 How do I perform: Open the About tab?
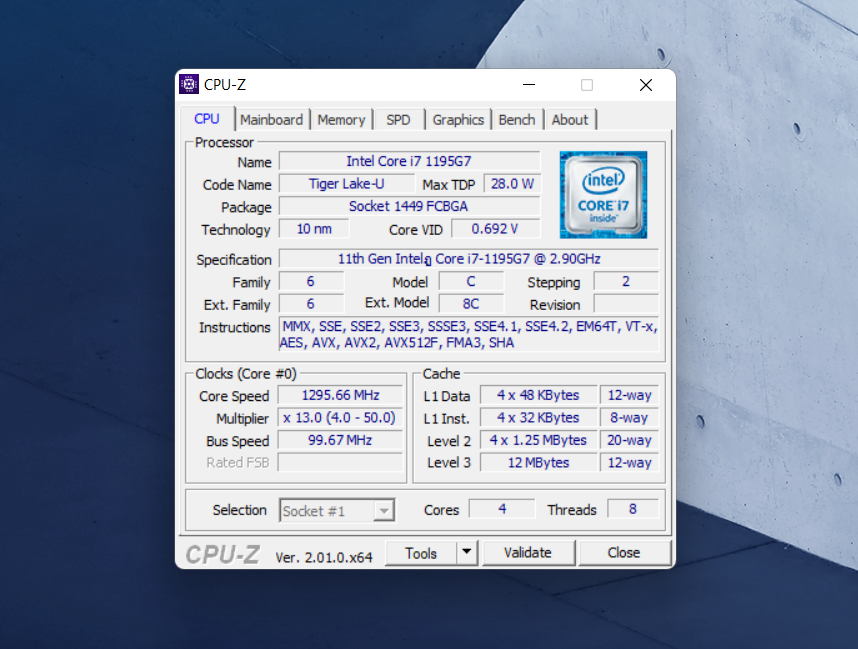coord(570,120)
